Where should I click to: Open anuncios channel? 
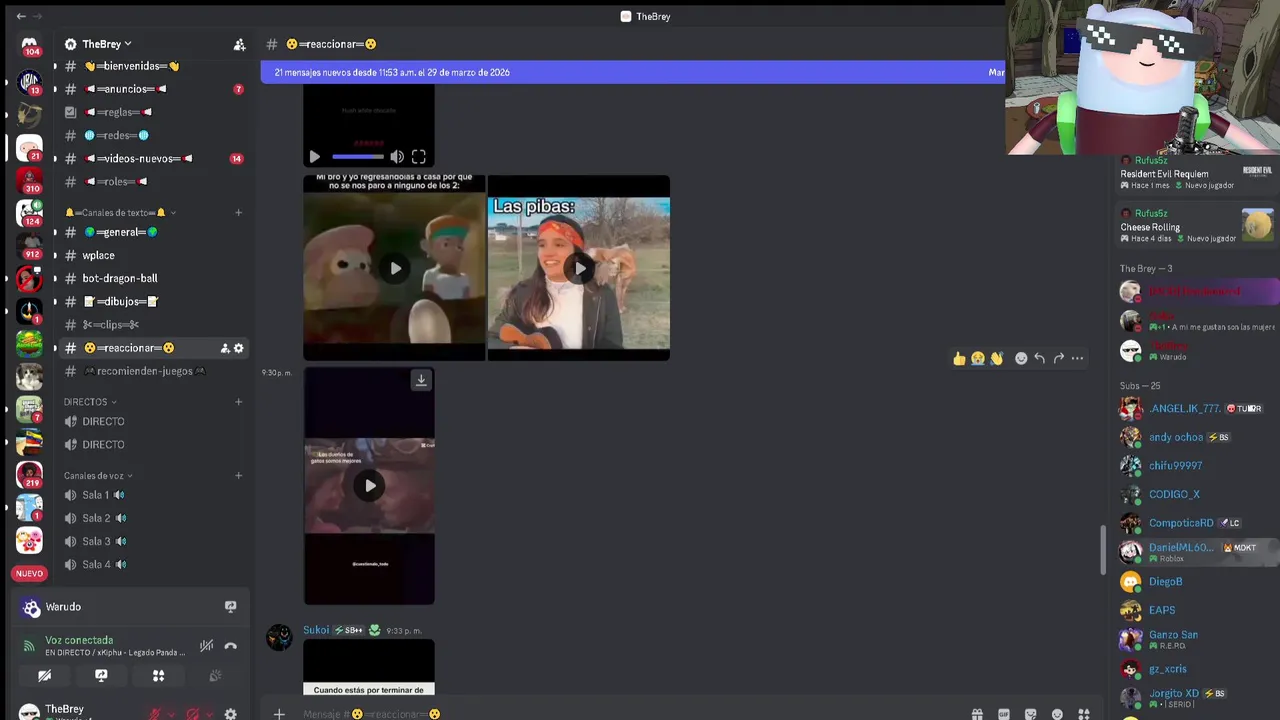[x=150, y=89]
